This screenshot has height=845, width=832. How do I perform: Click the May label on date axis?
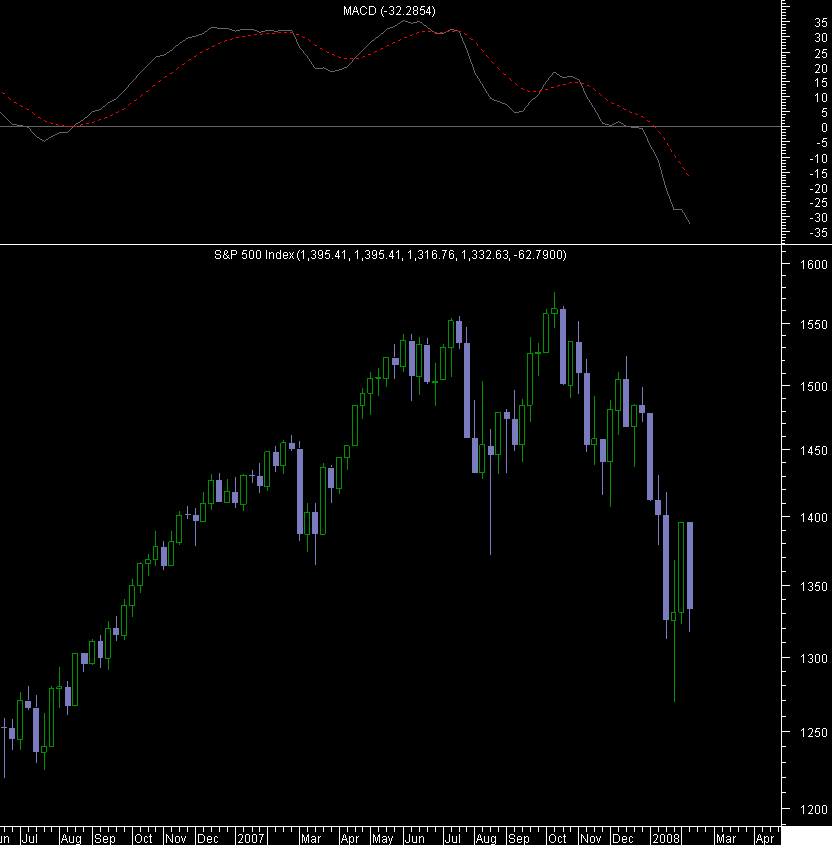383,839
